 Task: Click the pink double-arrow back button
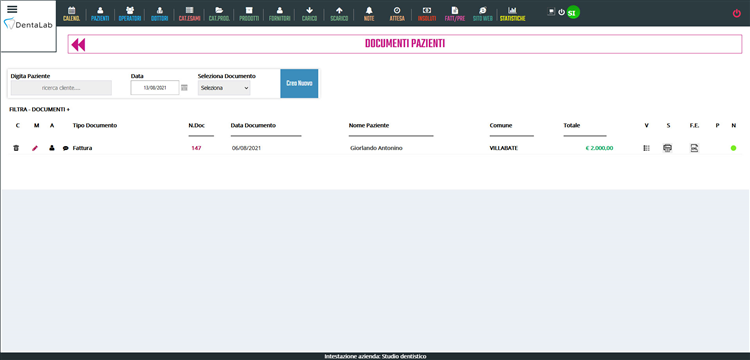pyautogui.click(x=78, y=44)
